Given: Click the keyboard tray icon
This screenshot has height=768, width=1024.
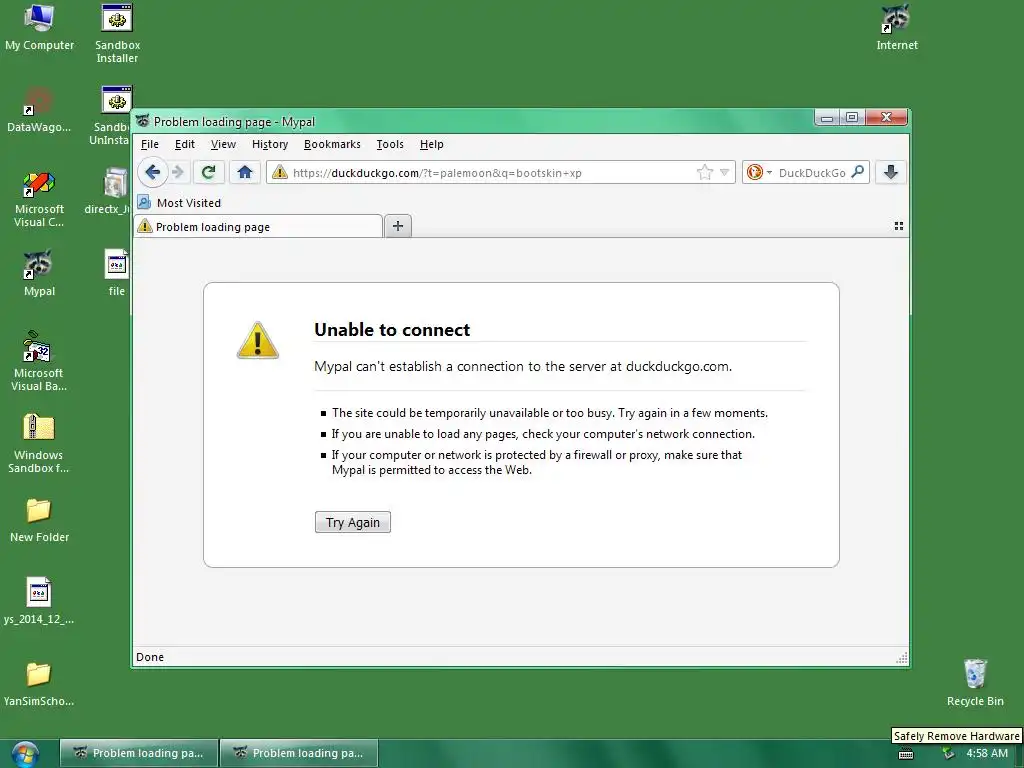Looking at the screenshot, I should coord(906,754).
